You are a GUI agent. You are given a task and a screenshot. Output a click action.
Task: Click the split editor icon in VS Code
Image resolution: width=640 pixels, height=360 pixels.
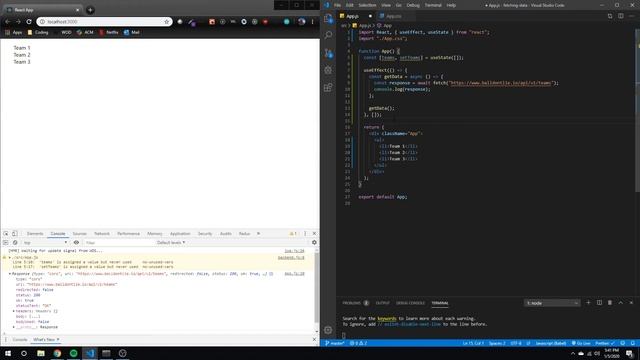620,16
